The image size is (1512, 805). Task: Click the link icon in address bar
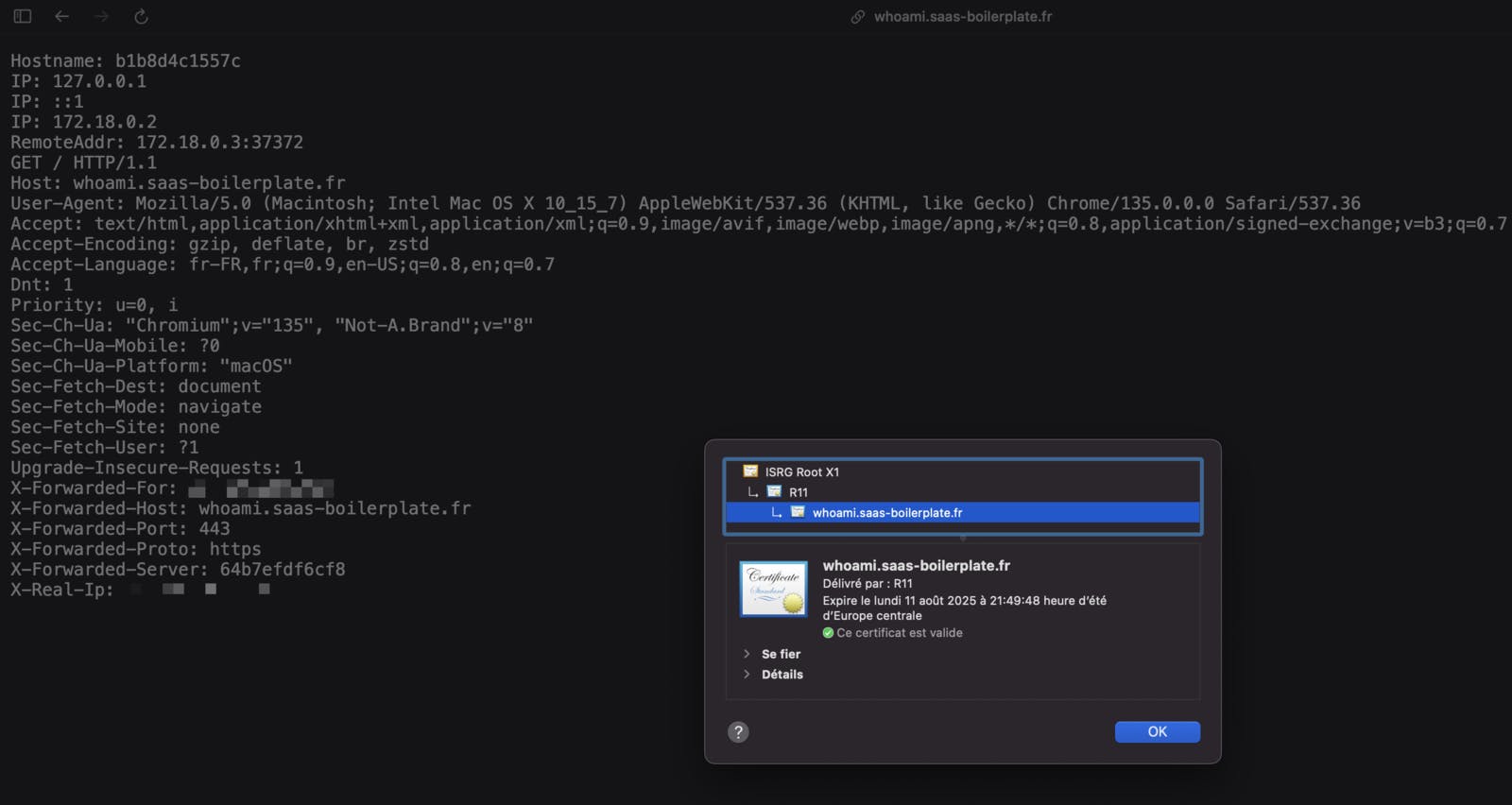tap(858, 17)
